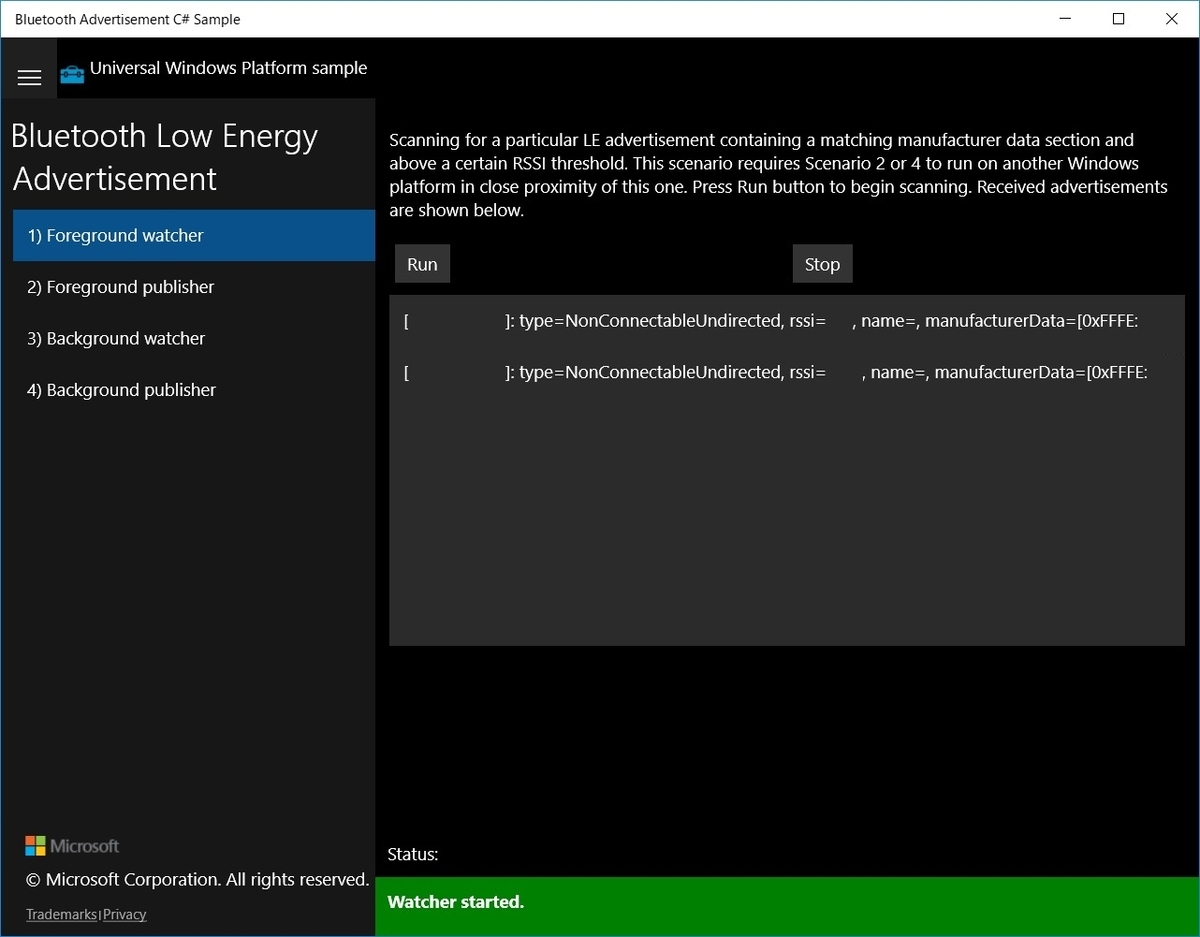Click Microsoft Corporation copyright text
The height and width of the screenshot is (937, 1200).
197,880
